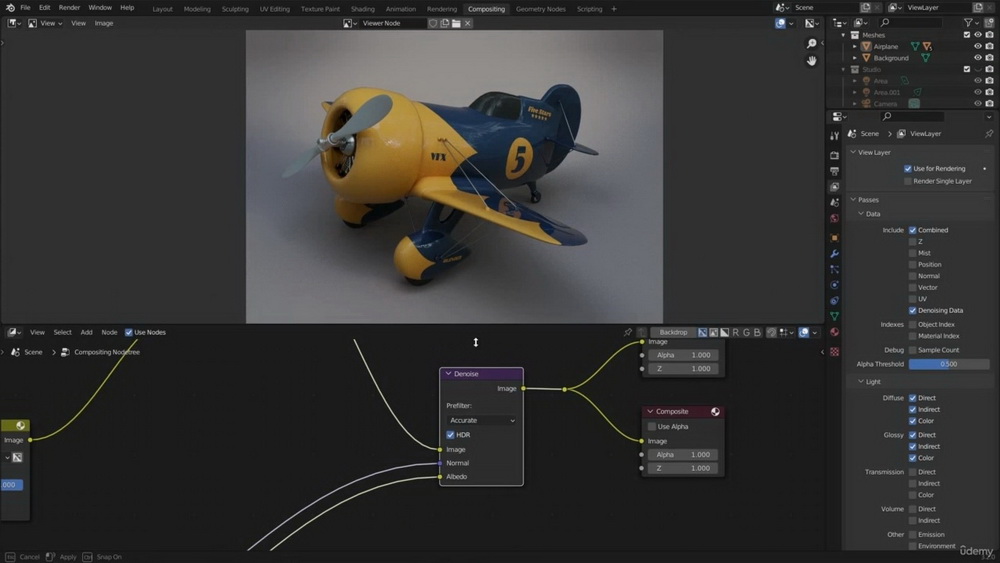Click the Scene breadcrumb in the node editor
Viewport: 1000px width, 563px height.
[x=33, y=352]
